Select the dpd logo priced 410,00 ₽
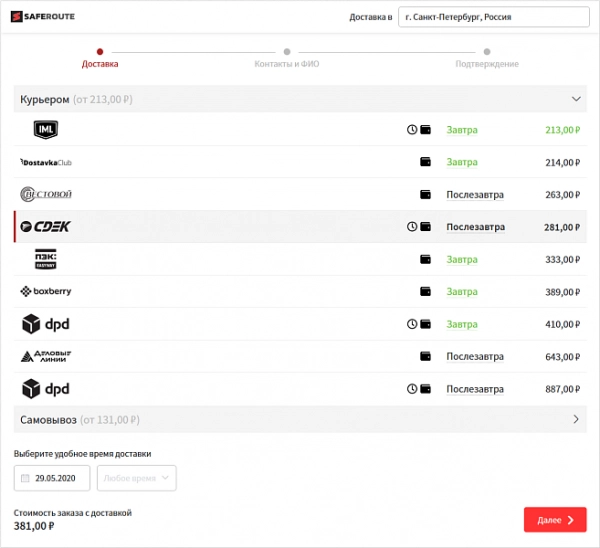 (46, 324)
